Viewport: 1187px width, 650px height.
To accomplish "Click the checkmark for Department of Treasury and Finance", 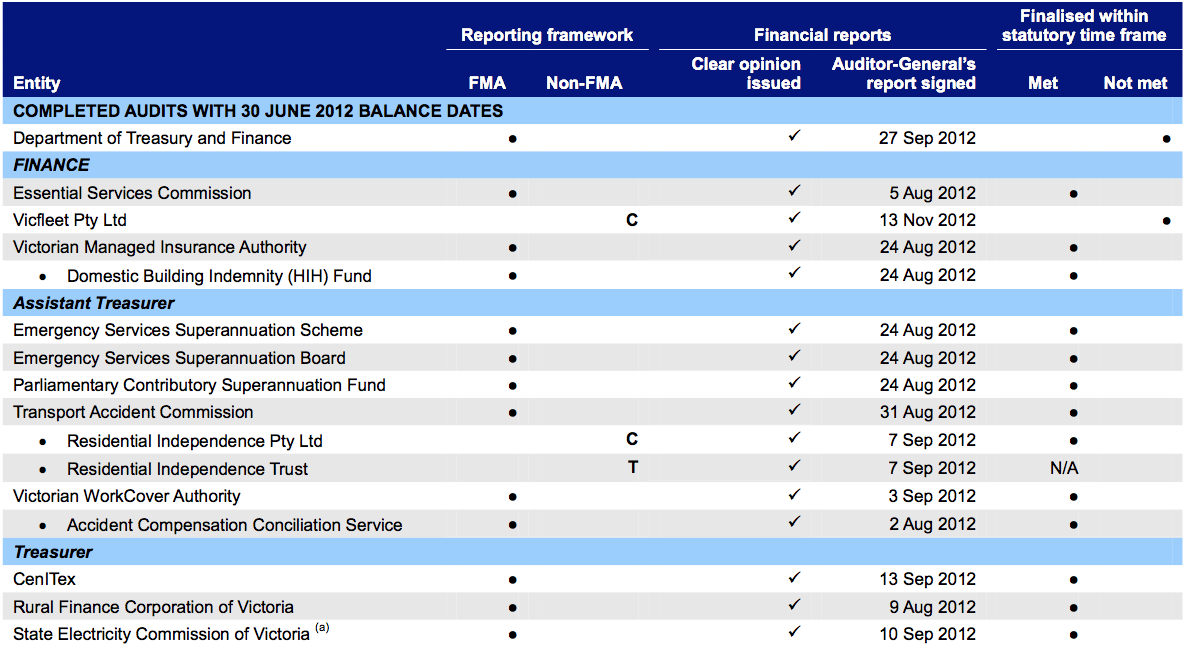I will click(x=794, y=136).
